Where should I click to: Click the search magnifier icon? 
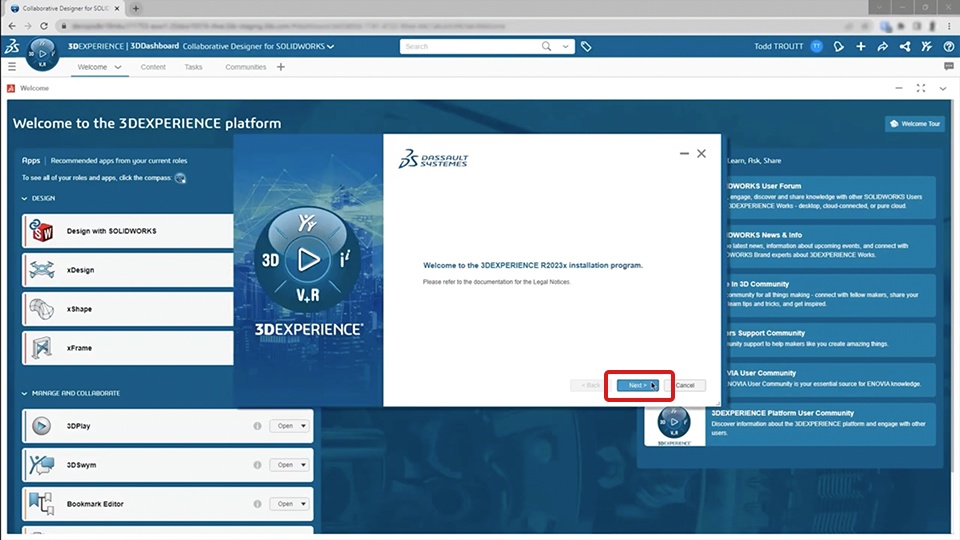546,46
